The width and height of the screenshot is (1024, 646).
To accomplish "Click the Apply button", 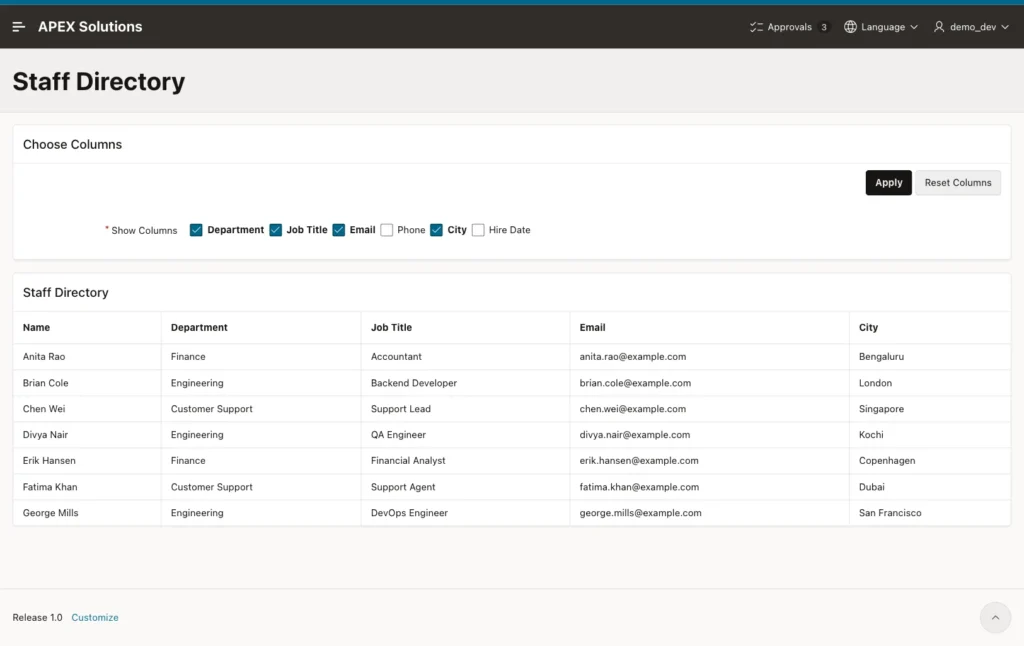I will click(x=888, y=183).
